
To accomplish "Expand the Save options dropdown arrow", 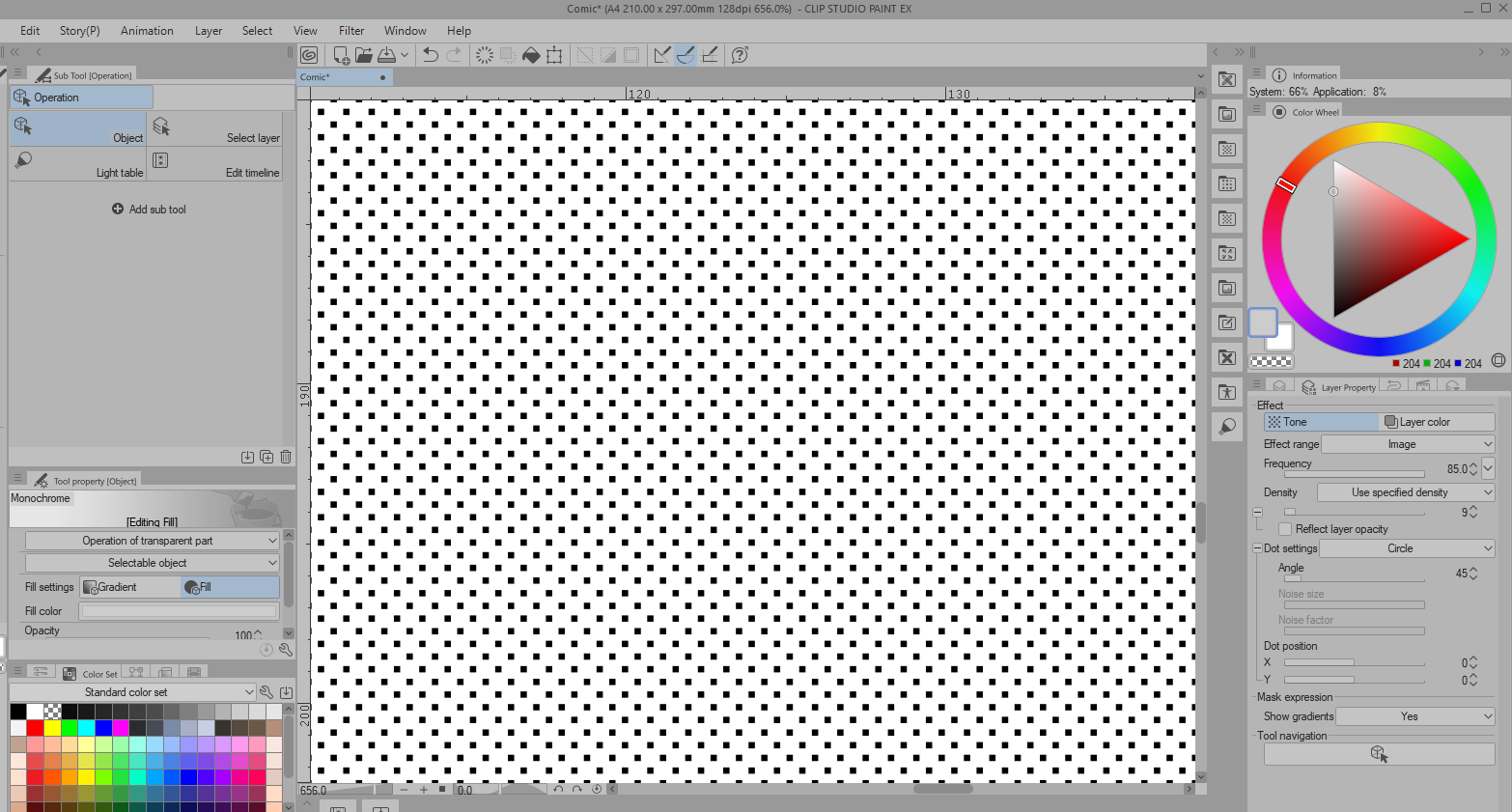I will coord(405,55).
